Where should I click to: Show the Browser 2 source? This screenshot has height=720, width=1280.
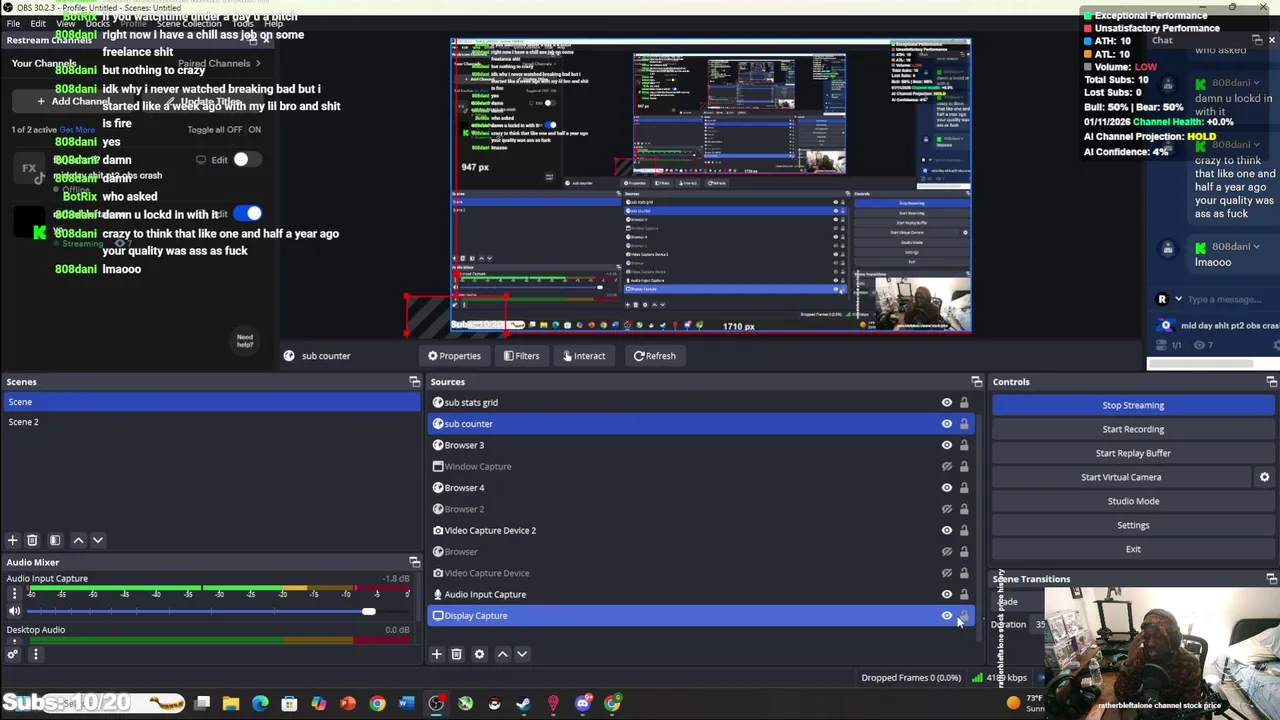946,509
